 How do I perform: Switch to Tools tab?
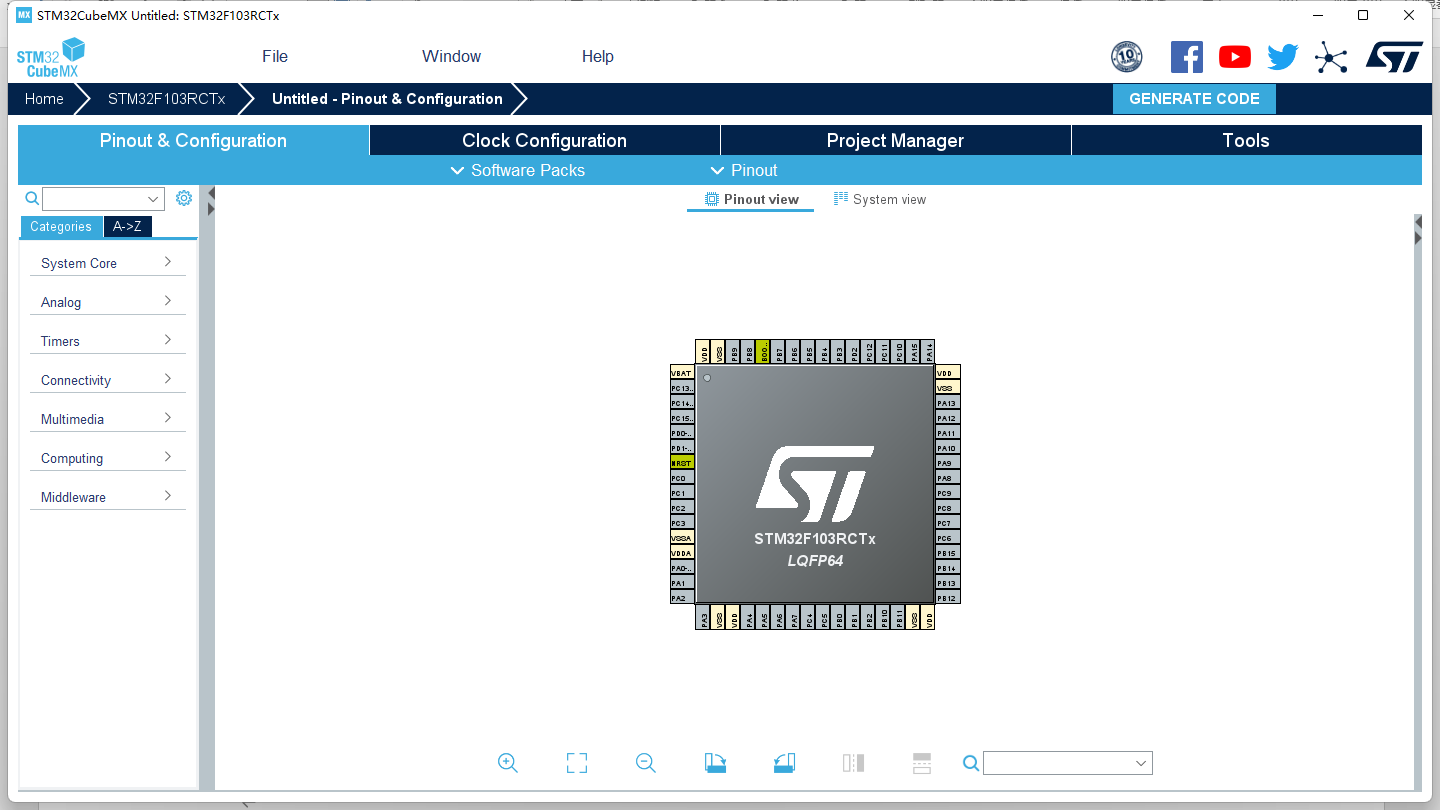(1246, 140)
